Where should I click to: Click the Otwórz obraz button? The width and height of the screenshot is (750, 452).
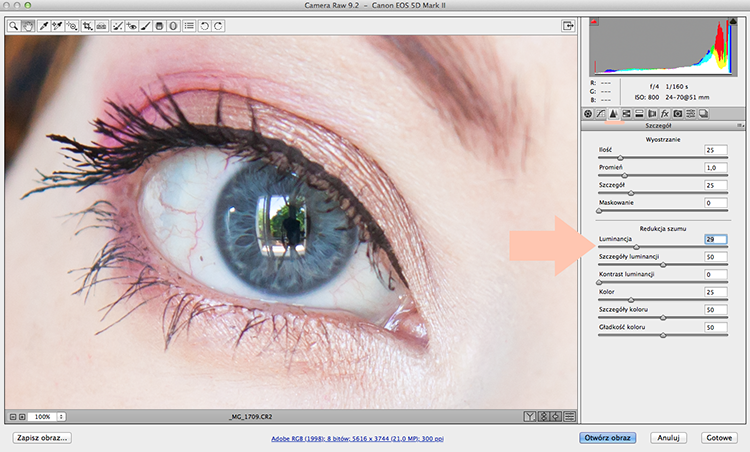click(607, 438)
